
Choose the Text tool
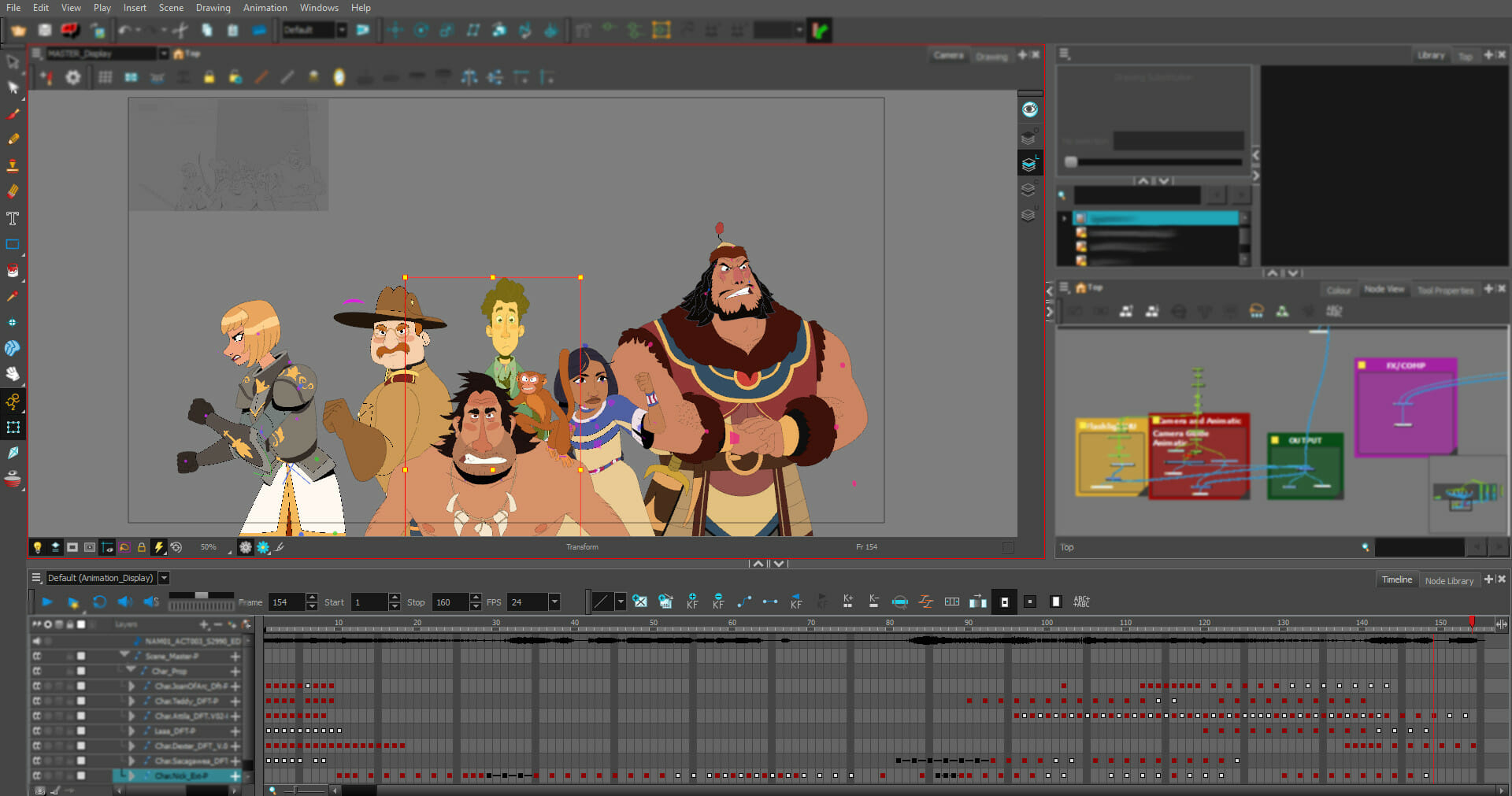pyautogui.click(x=13, y=218)
